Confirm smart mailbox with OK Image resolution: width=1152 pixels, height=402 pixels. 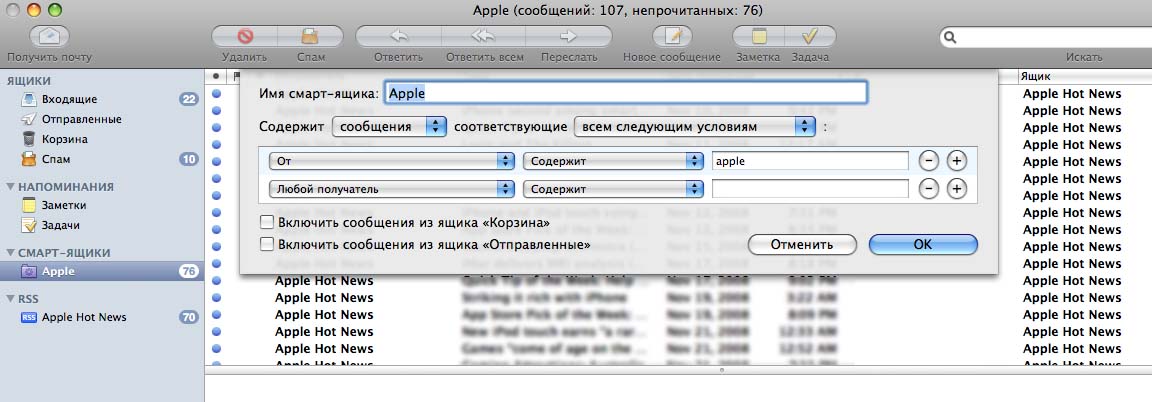(923, 245)
